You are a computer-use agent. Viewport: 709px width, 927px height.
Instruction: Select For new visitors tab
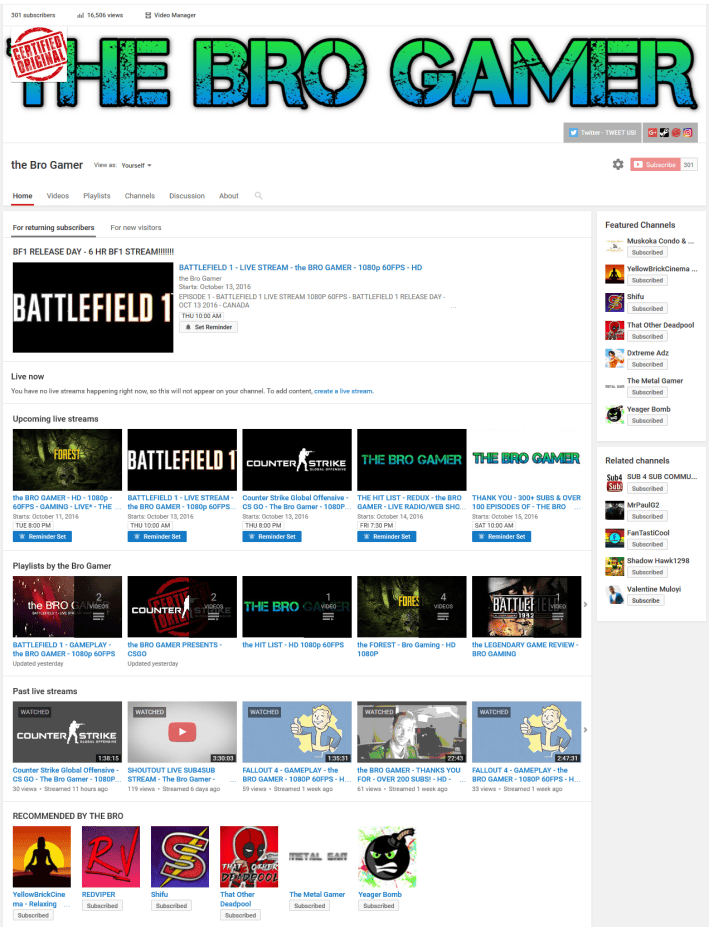click(x=136, y=228)
